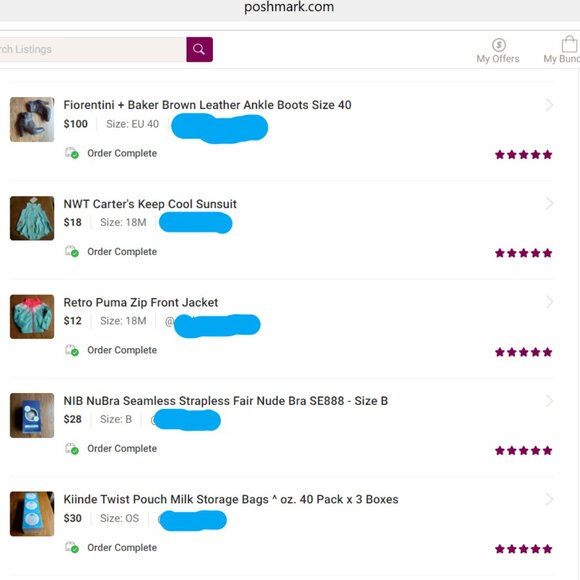Expand NuBra Strapless Bra order chevron

[549, 401]
